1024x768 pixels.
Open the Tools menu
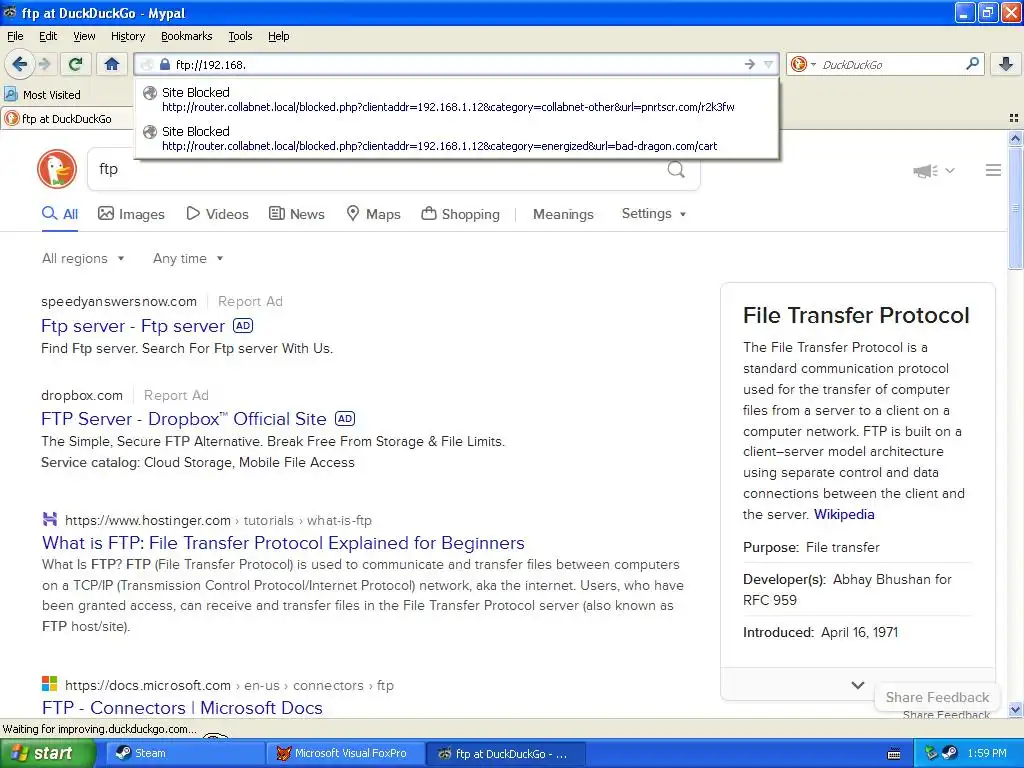click(240, 36)
